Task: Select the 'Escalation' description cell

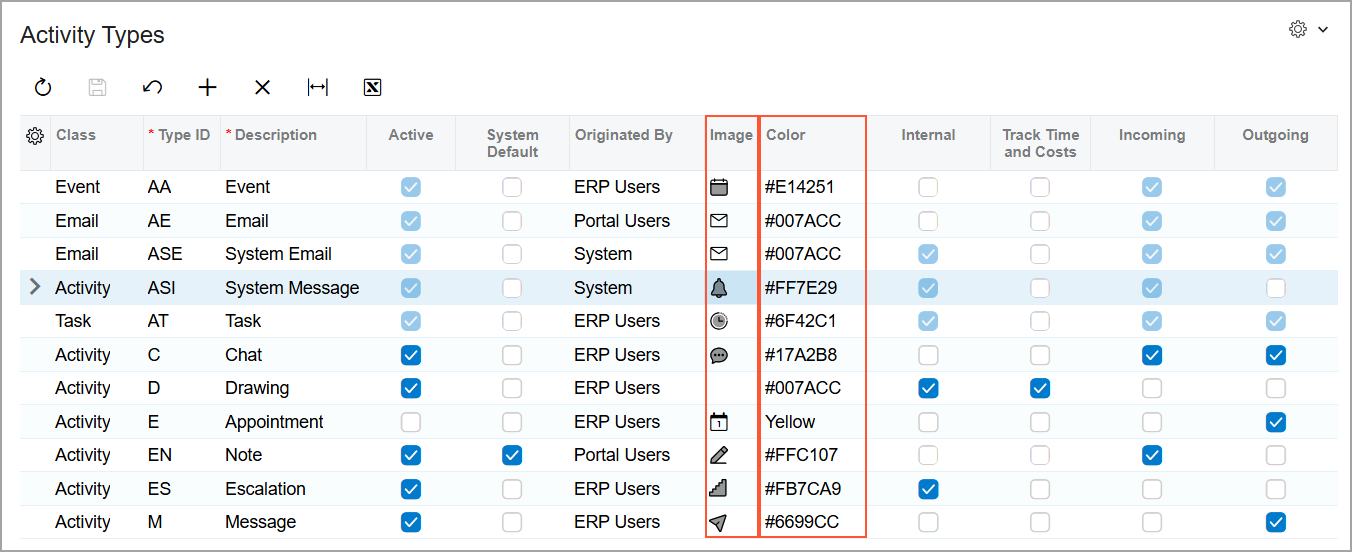Action: (x=266, y=489)
